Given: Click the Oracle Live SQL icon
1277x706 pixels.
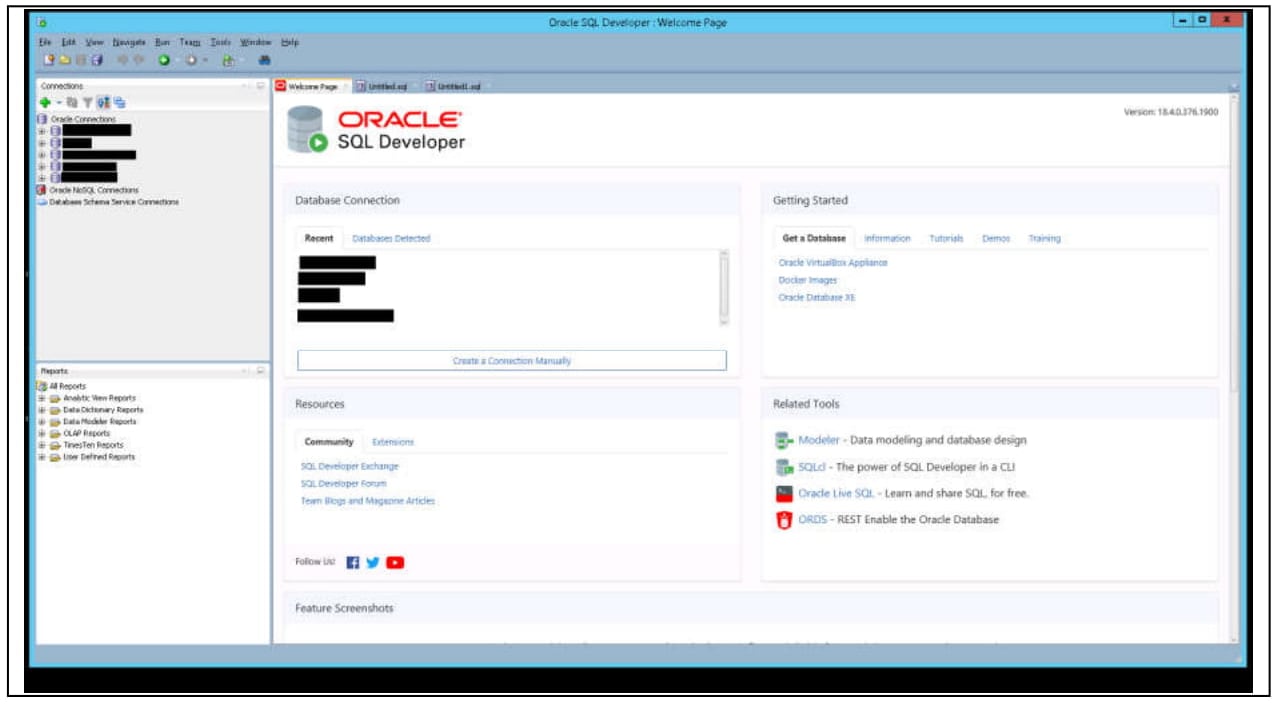Looking at the screenshot, I should [x=784, y=493].
